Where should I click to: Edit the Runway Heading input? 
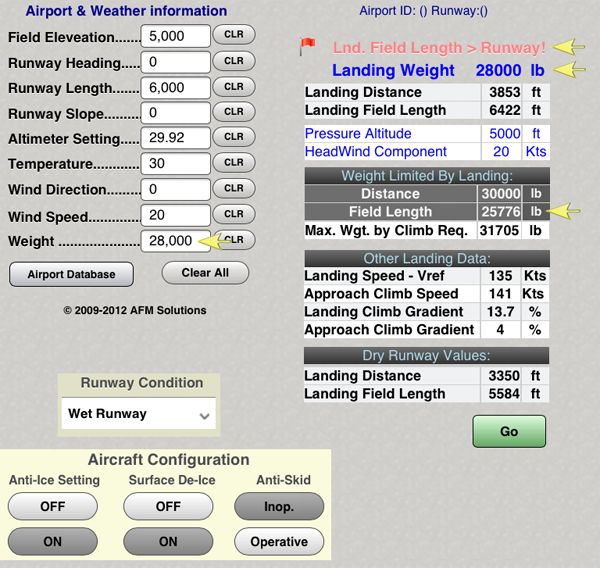pyautogui.click(x=176, y=62)
